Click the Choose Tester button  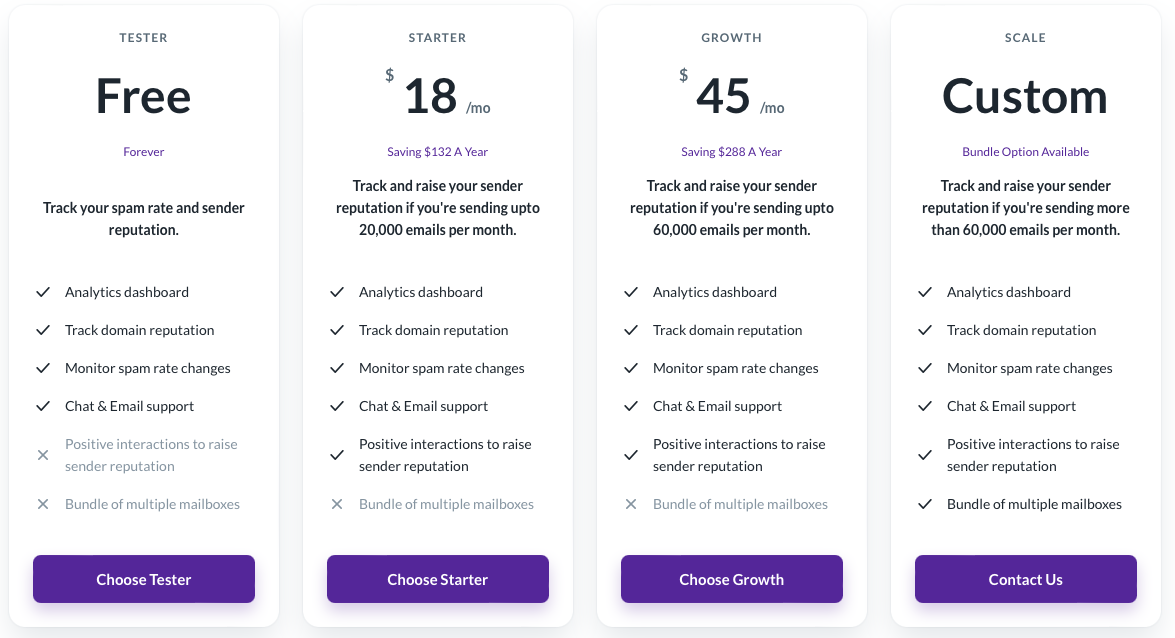144,579
